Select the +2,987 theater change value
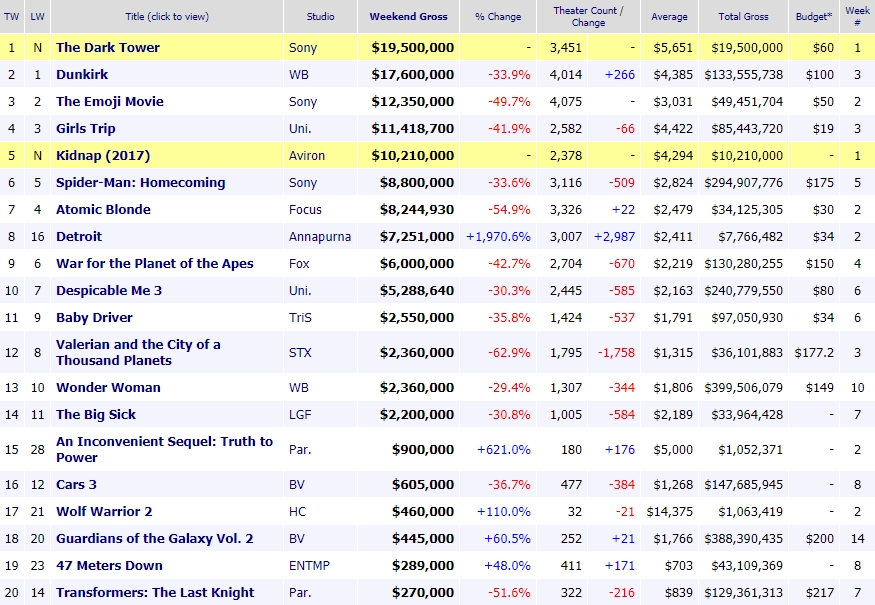Screen dimensions: 875x605 coord(614,237)
